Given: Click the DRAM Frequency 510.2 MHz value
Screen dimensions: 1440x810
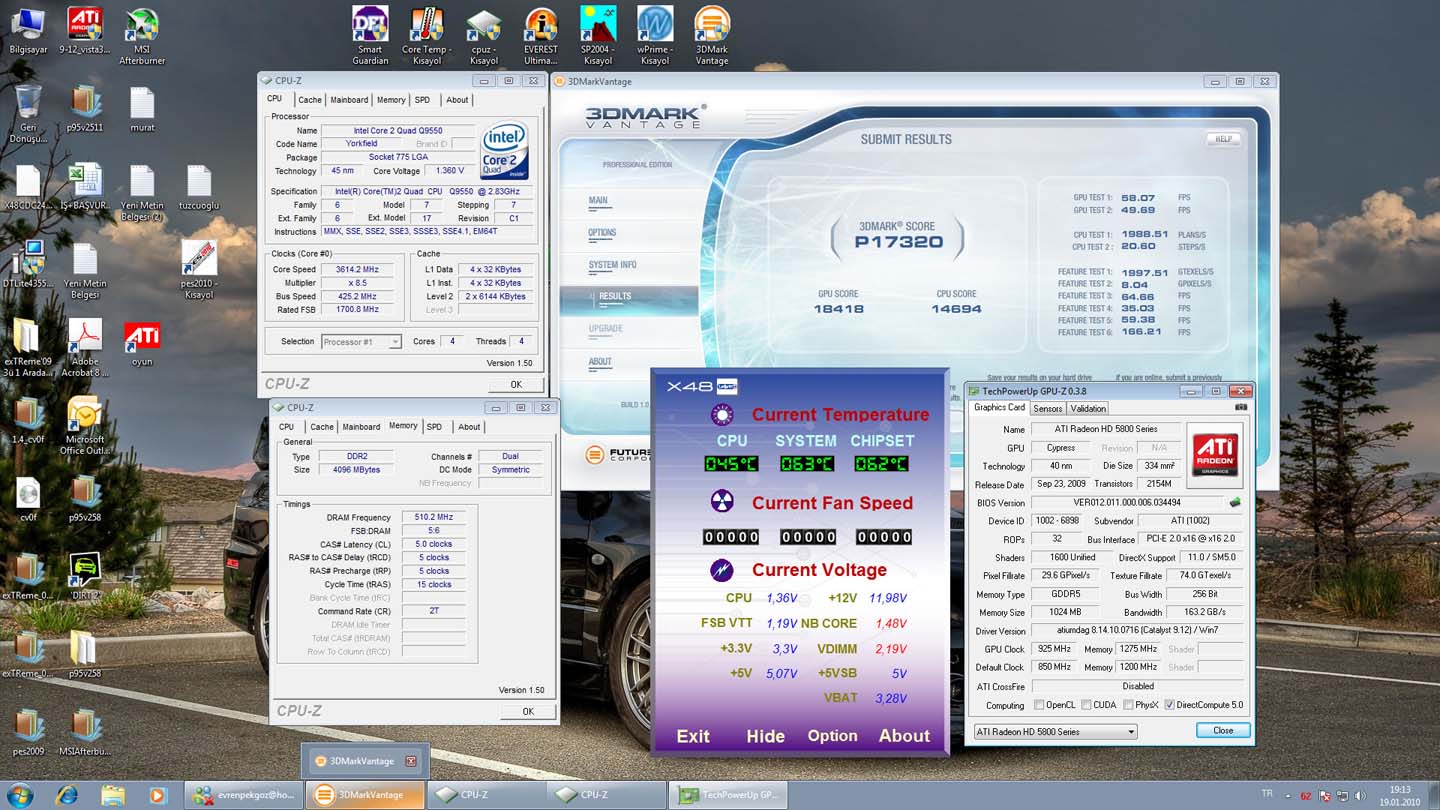Looking at the screenshot, I should coord(433,517).
